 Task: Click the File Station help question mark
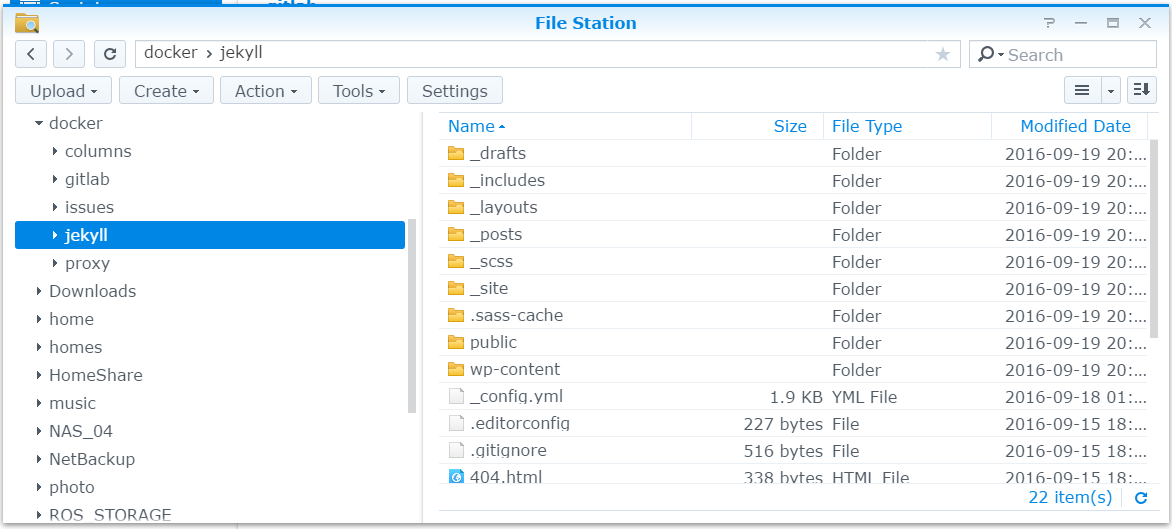point(1049,23)
